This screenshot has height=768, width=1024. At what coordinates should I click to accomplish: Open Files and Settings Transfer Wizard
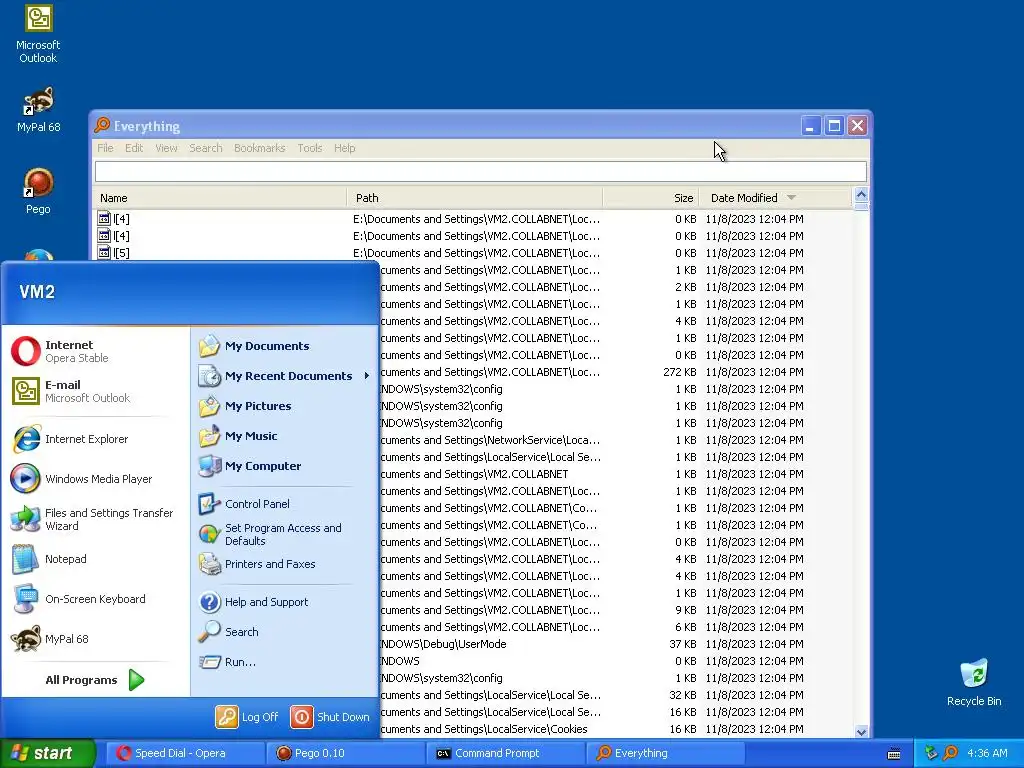tap(95, 519)
